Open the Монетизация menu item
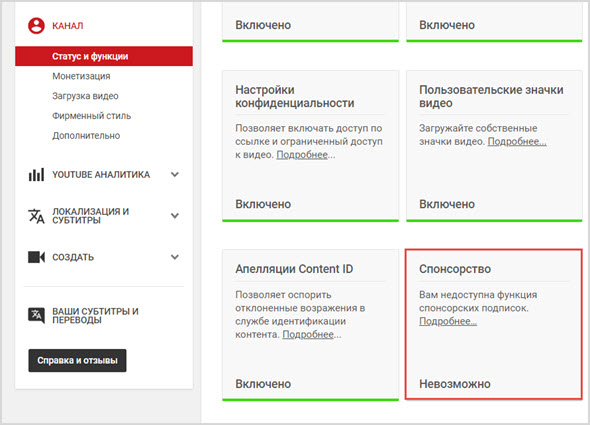590x425 pixels. tap(81, 76)
